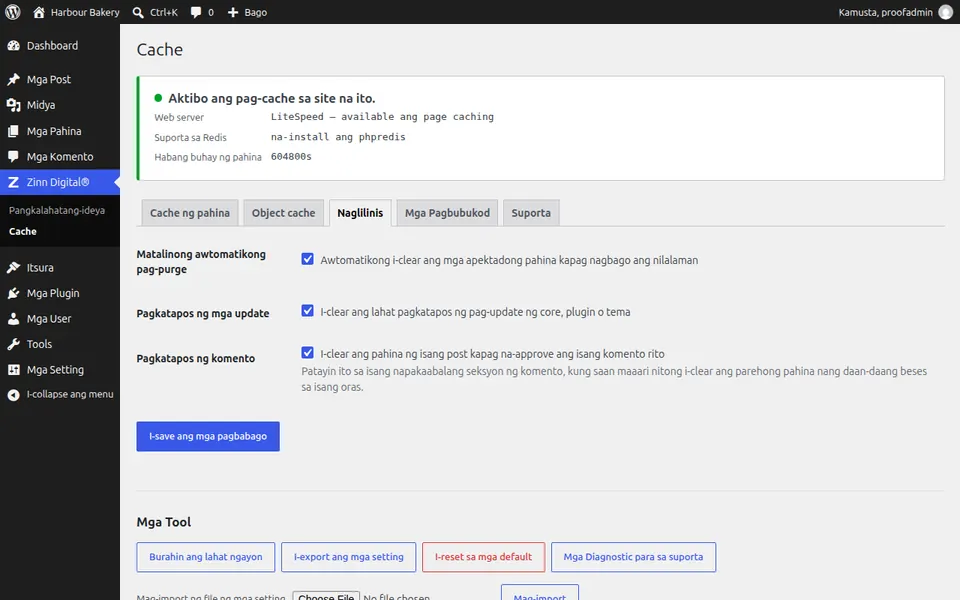Viewport: 960px width, 600px height.
Task: Click the Itsura brush icon
Action: point(13,268)
